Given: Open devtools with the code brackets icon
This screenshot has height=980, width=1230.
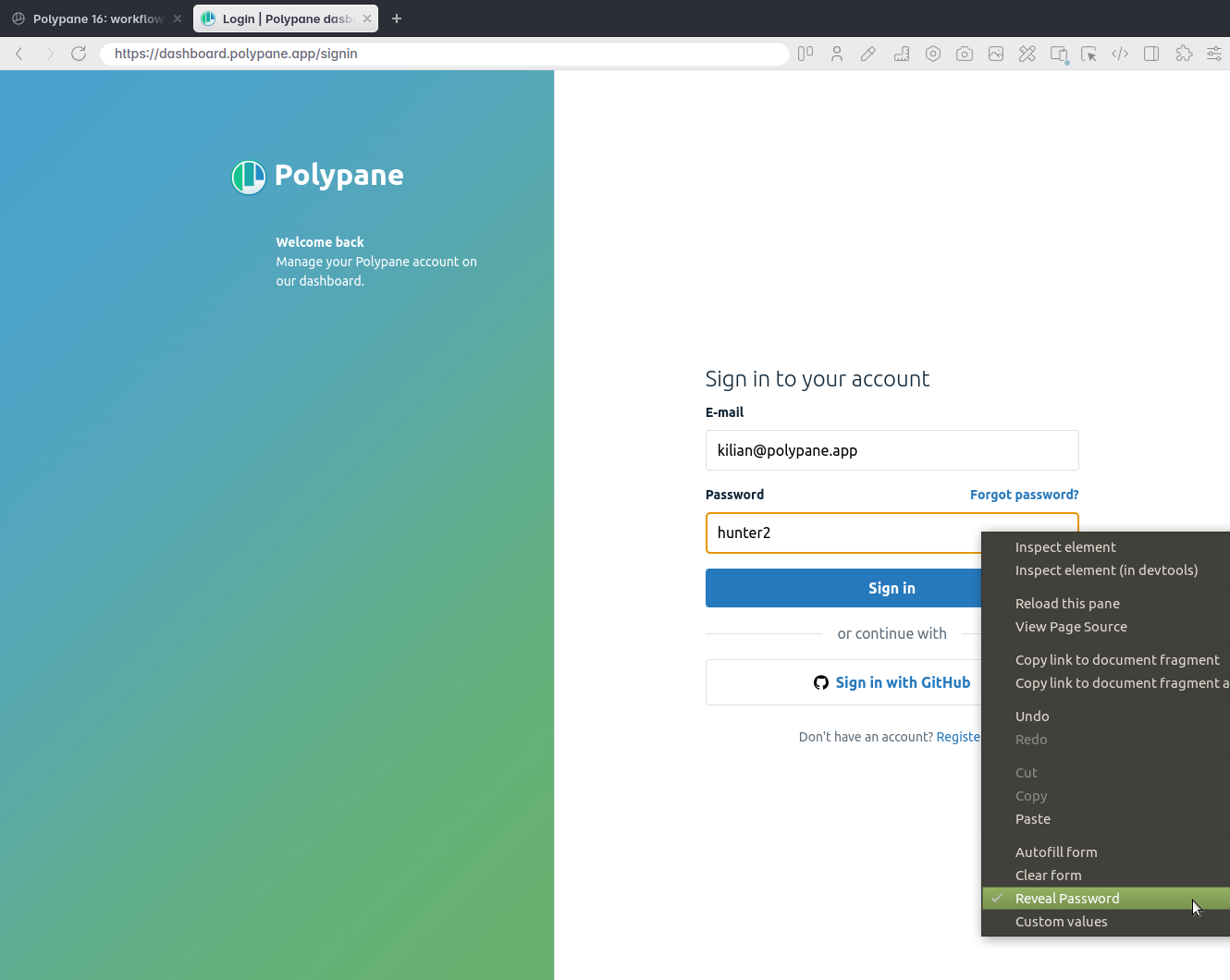Looking at the screenshot, I should [1120, 54].
